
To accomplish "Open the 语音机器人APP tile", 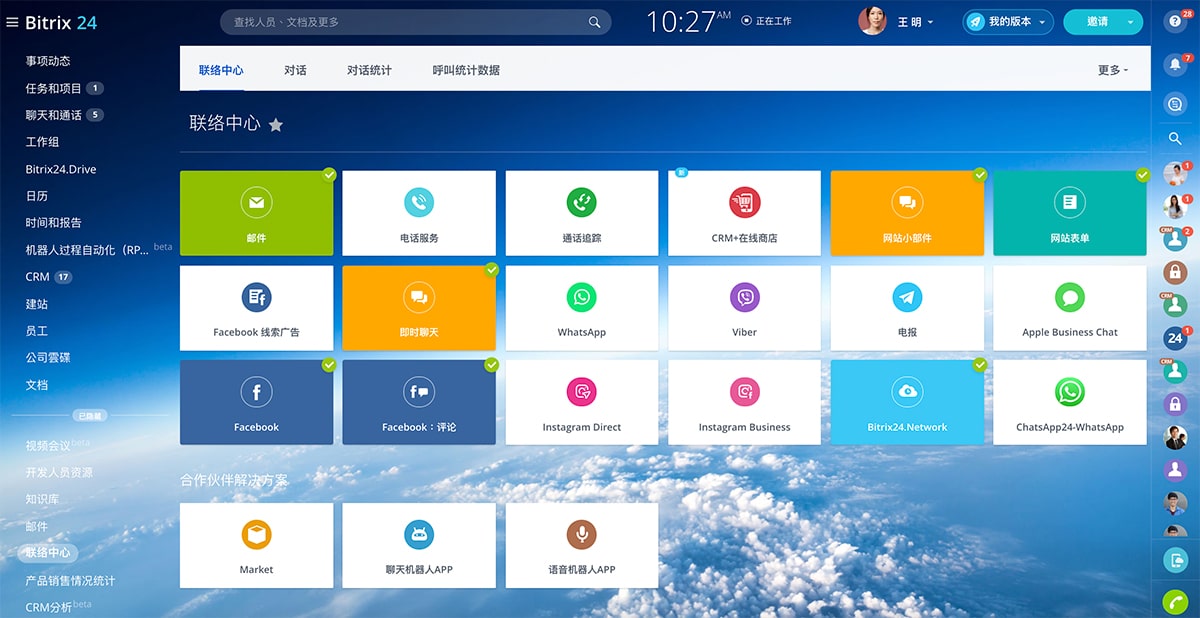I will click(x=582, y=545).
